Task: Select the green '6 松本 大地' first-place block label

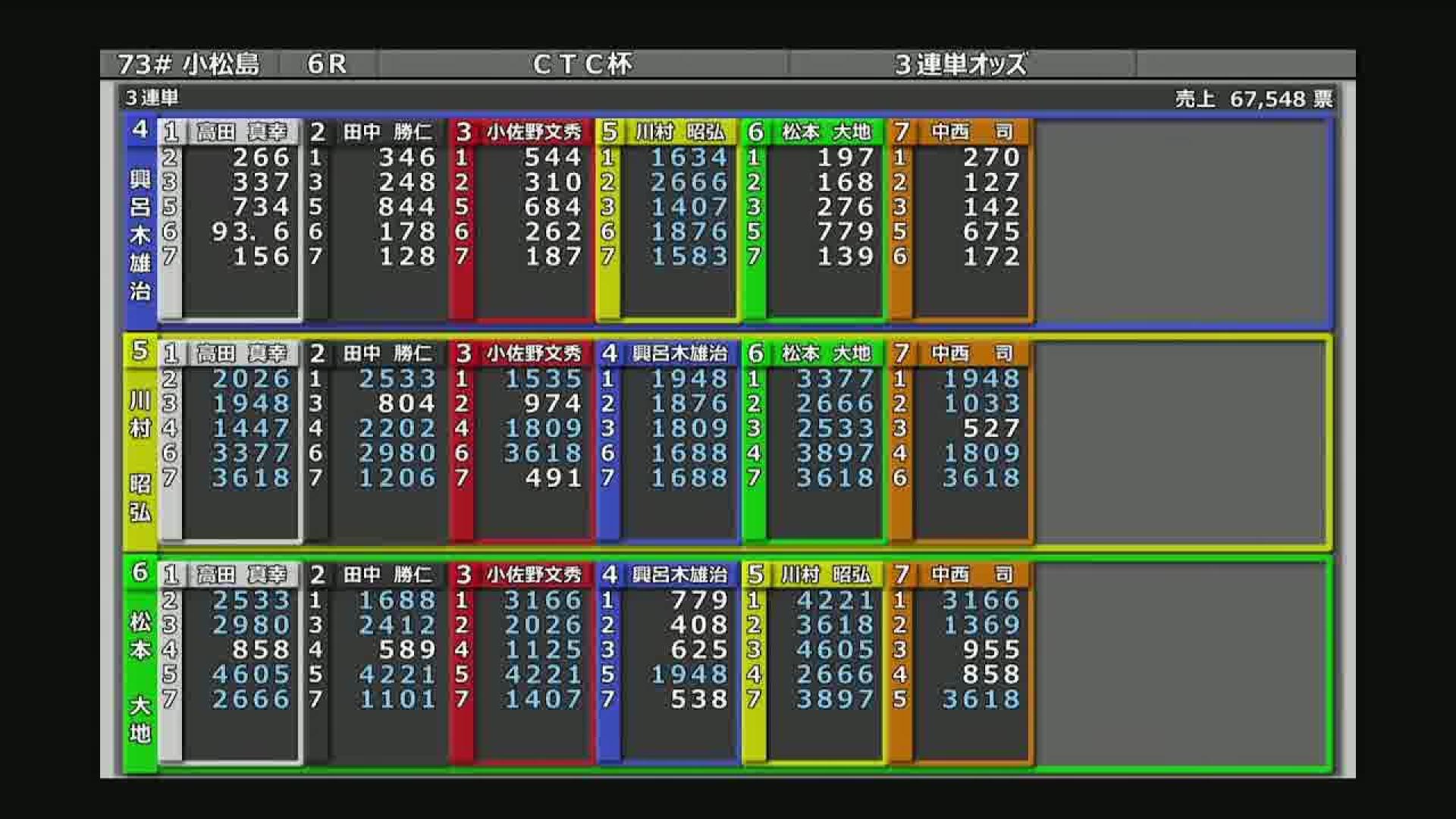Action: coord(140,664)
